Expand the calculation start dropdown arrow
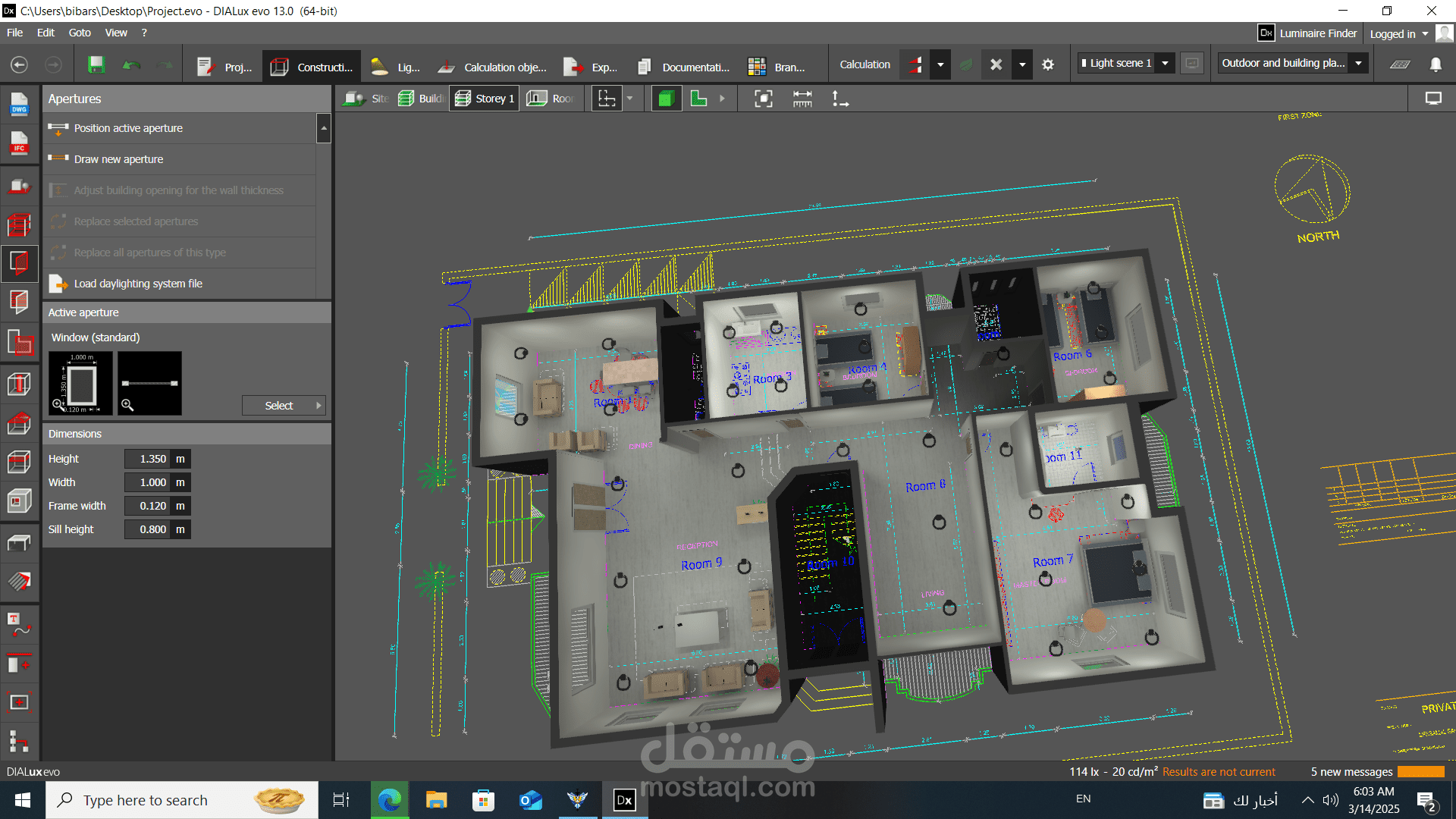This screenshot has width=1456, height=819. [x=940, y=64]
